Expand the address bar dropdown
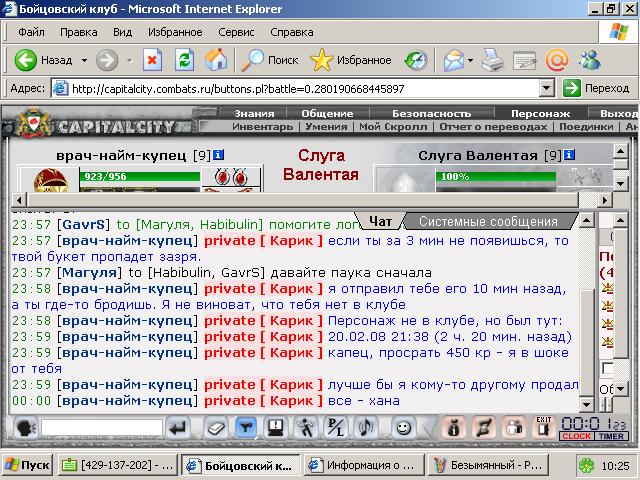This screenshot has height=480, width=640. tap(546, 88)
